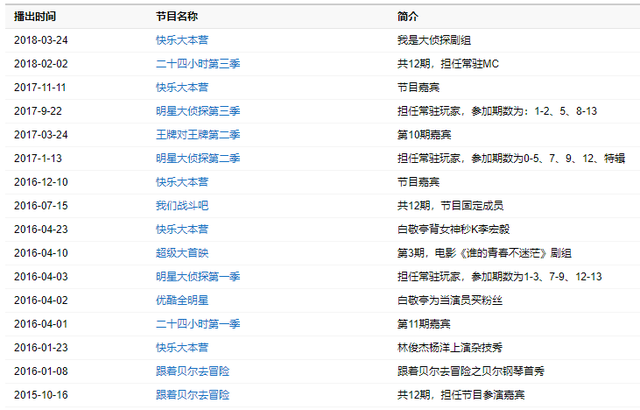The image size is (640, 410).
Task: Select the description 第11期嘉宾
Action: tap(424, 324)
